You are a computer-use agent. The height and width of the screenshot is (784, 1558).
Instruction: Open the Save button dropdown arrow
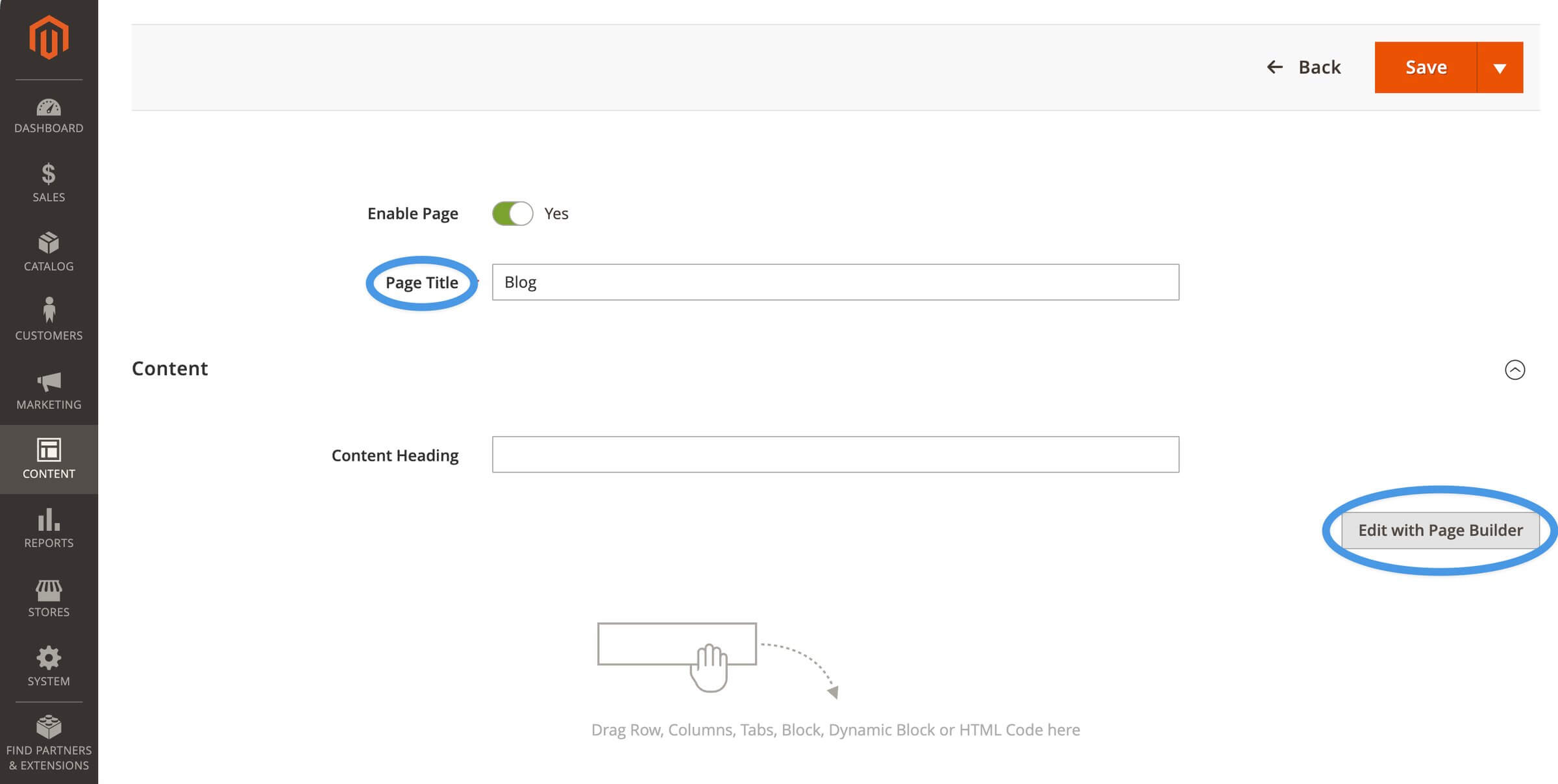1501,67
